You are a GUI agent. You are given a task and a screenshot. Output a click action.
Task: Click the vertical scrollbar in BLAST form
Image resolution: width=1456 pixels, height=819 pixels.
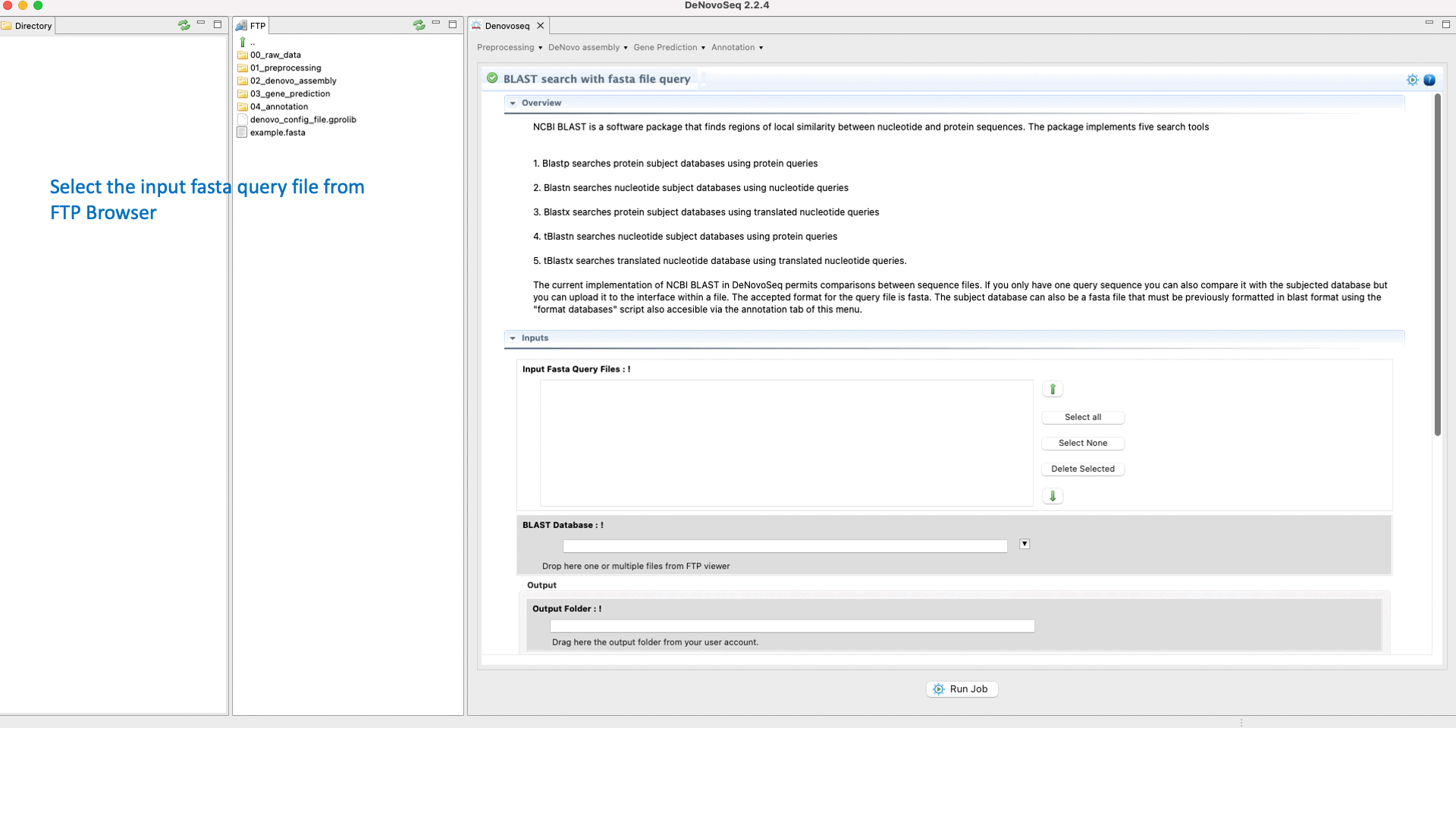tap(1437, 265)
